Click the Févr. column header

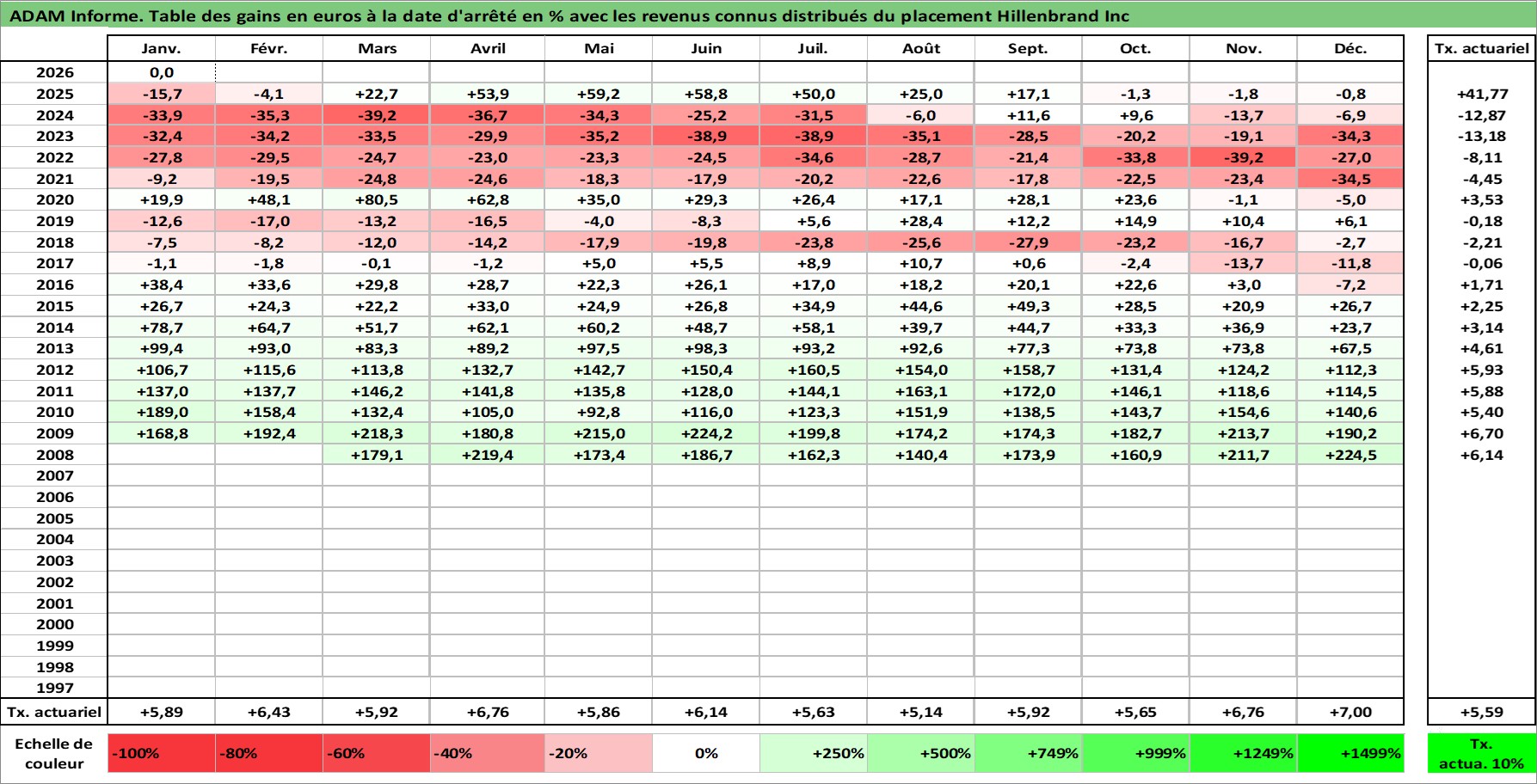[269, 48]
